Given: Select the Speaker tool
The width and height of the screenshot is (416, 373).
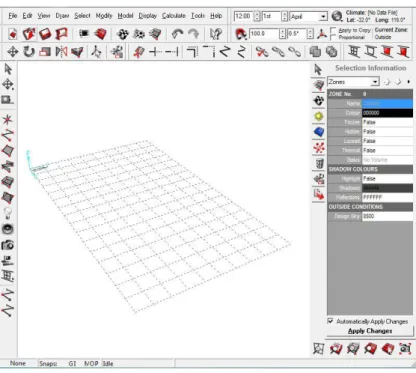Looking at the screenshot, I should pos(8,229).
